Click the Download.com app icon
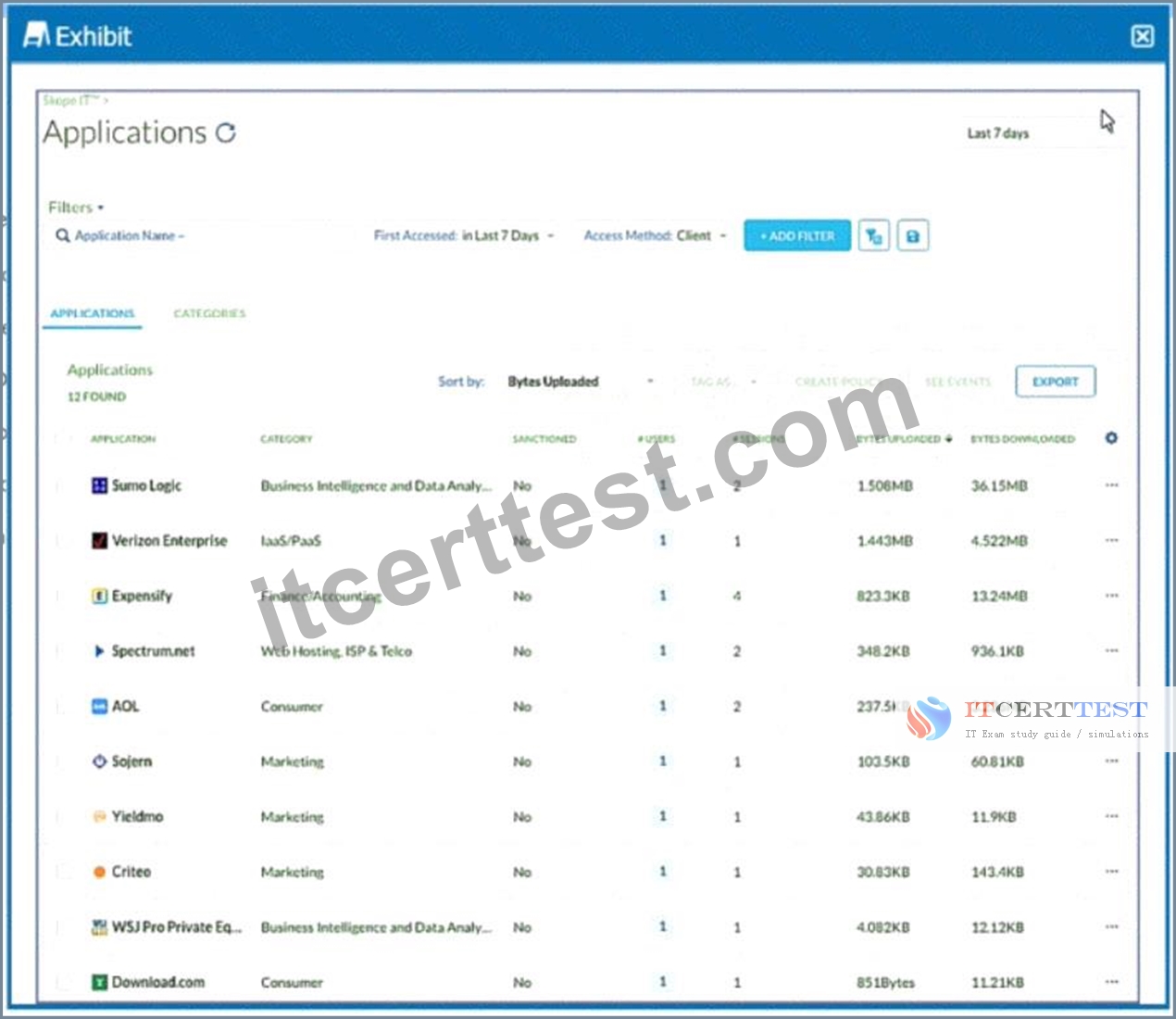Image resolution: width=1176 pixels, height=1019 pixels. tap(99, 982)
